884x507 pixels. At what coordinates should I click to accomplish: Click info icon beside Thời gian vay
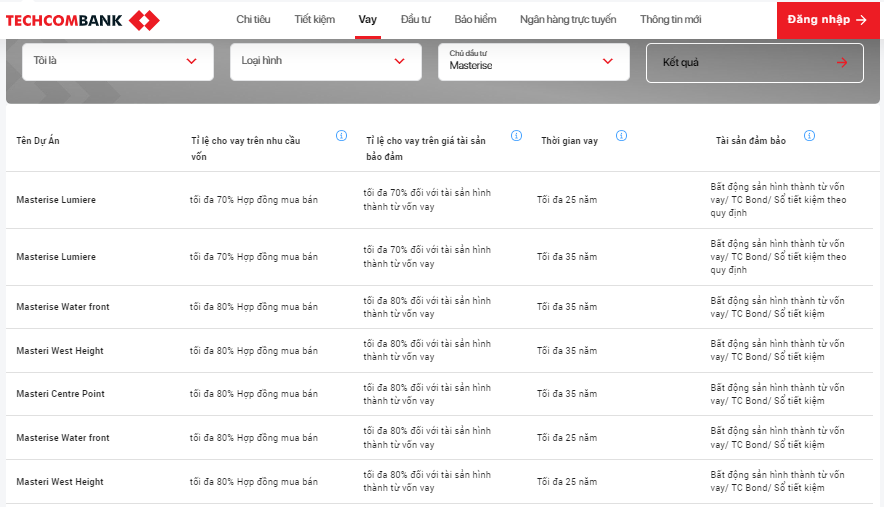(x=621, y=135)
